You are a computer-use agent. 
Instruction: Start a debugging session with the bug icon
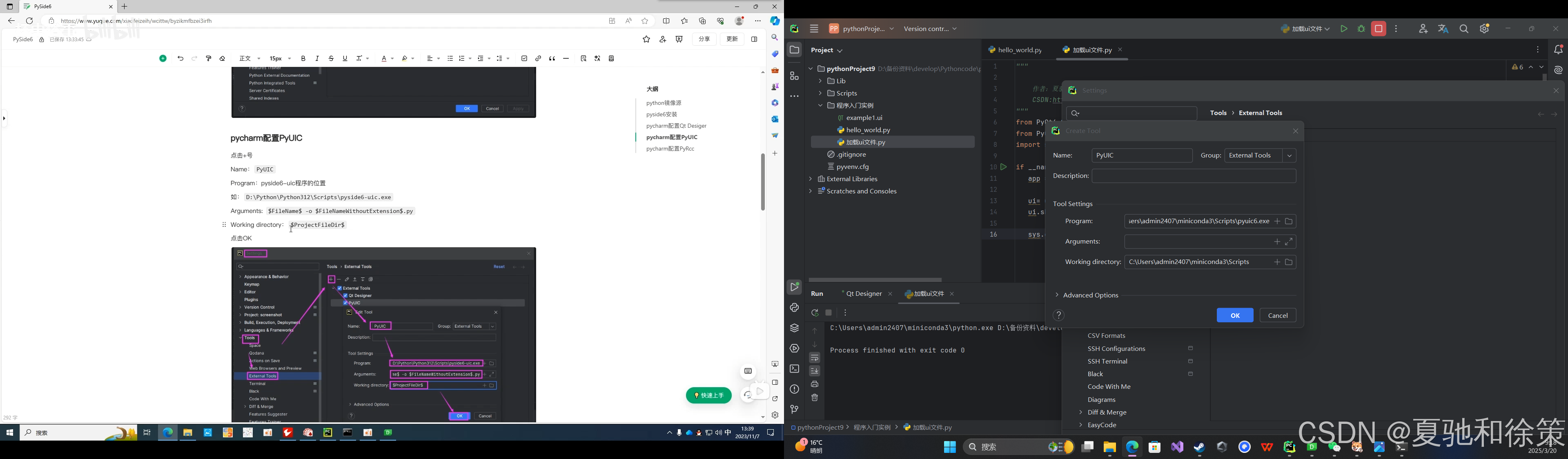(x=1362, y=29)
